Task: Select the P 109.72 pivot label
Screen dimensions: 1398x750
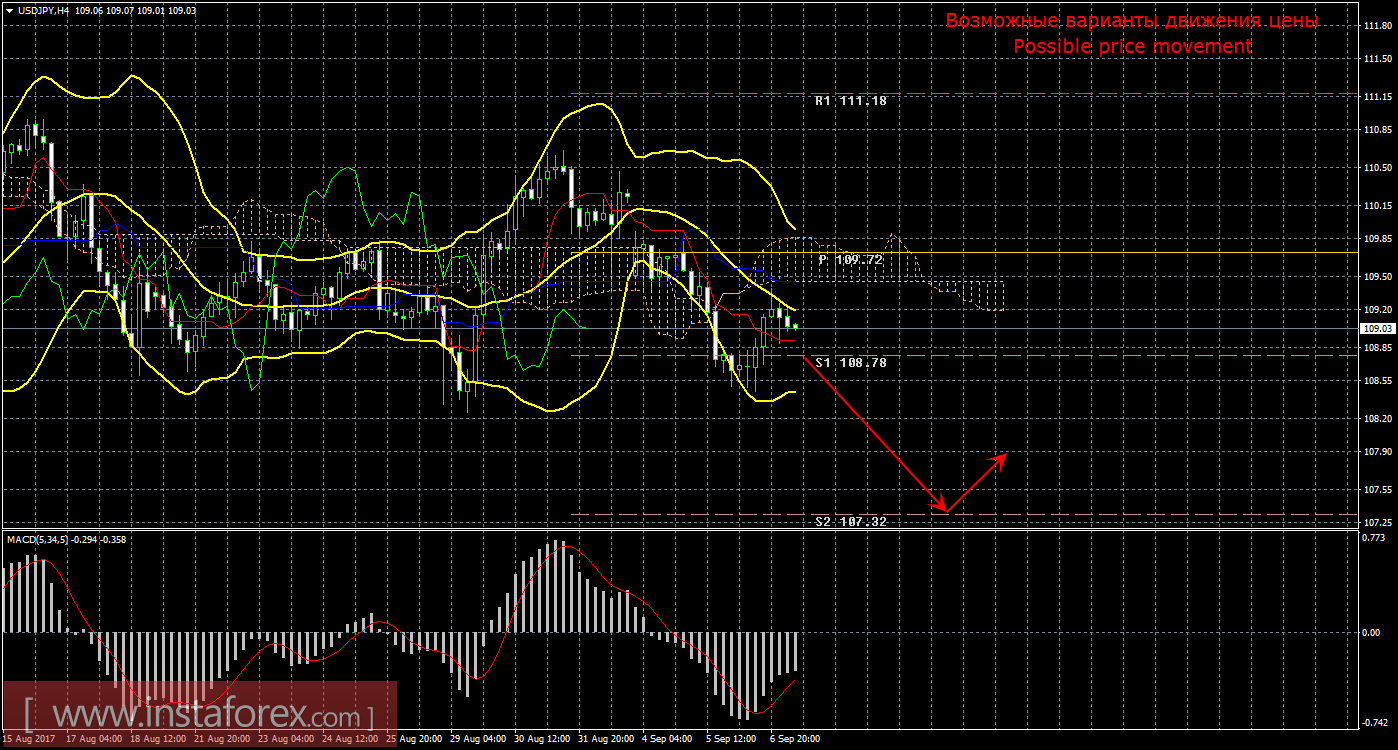Action: (x=850, y=259)
